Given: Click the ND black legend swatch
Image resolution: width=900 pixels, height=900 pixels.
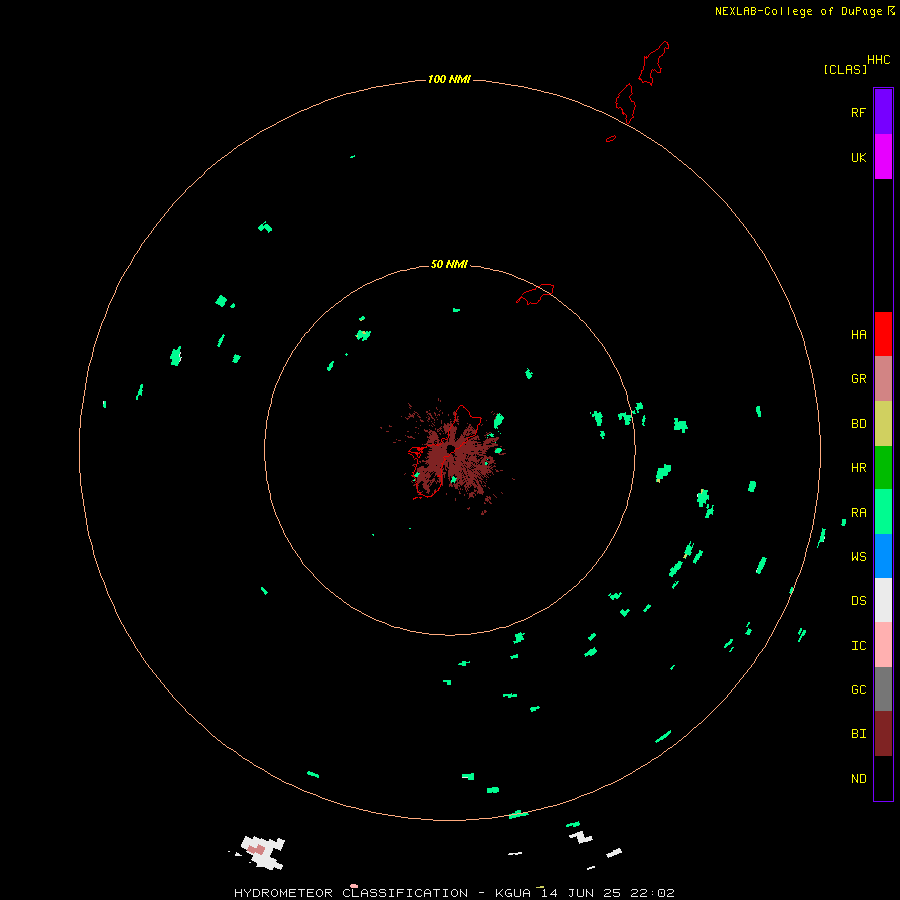Looking at the screenshot, I should click(883, 778).
